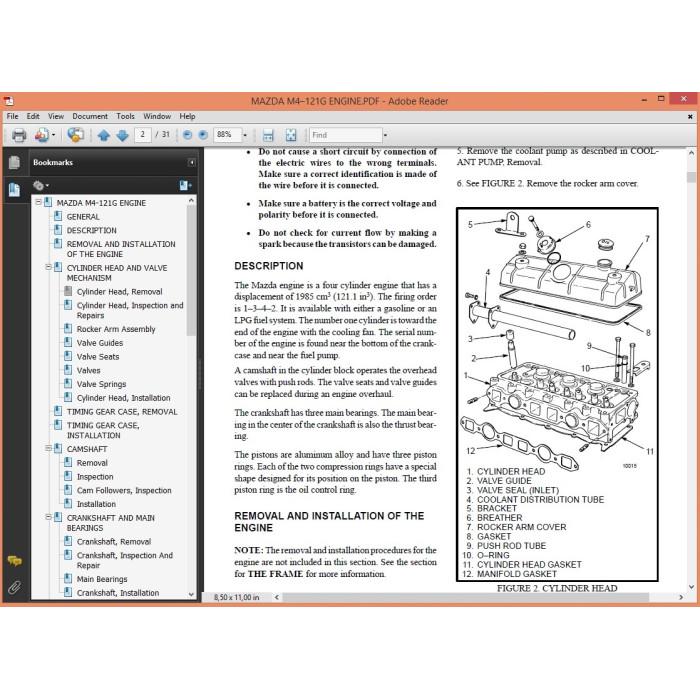Open TIMING GEAR CASE, INSTALLATION bookmark
The height and width of the screenshot is (700, 700).
click(x=103, y=430)
